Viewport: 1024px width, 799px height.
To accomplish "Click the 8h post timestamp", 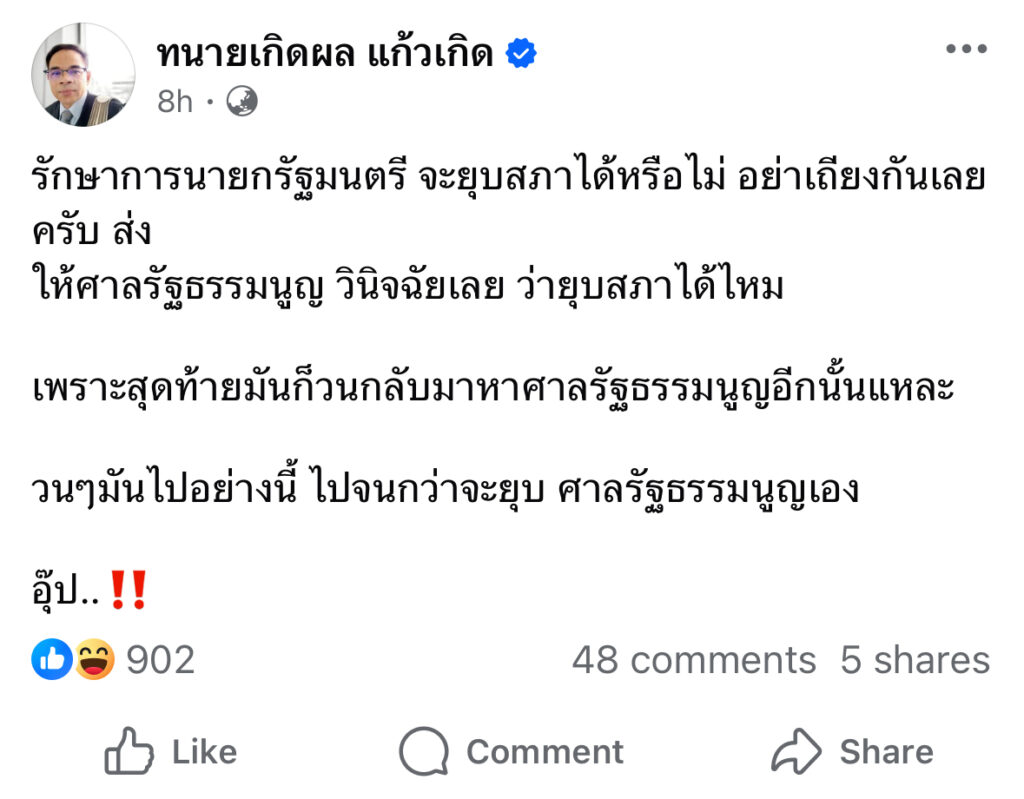I will tap(175, 102).
